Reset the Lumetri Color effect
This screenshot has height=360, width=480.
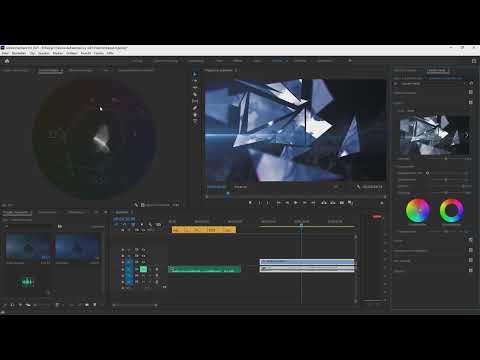pyautogui.click(x=471, y=83)
